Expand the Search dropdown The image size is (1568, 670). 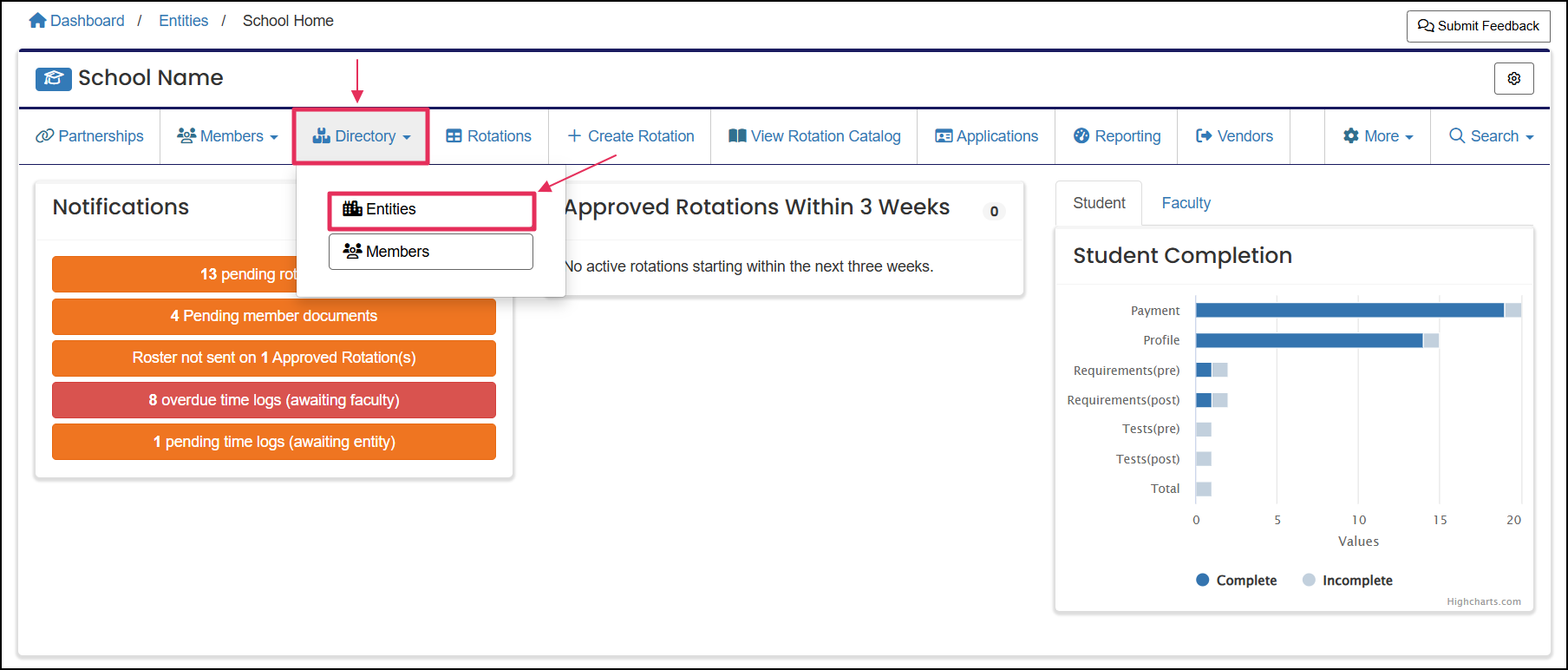[1491, 136]
